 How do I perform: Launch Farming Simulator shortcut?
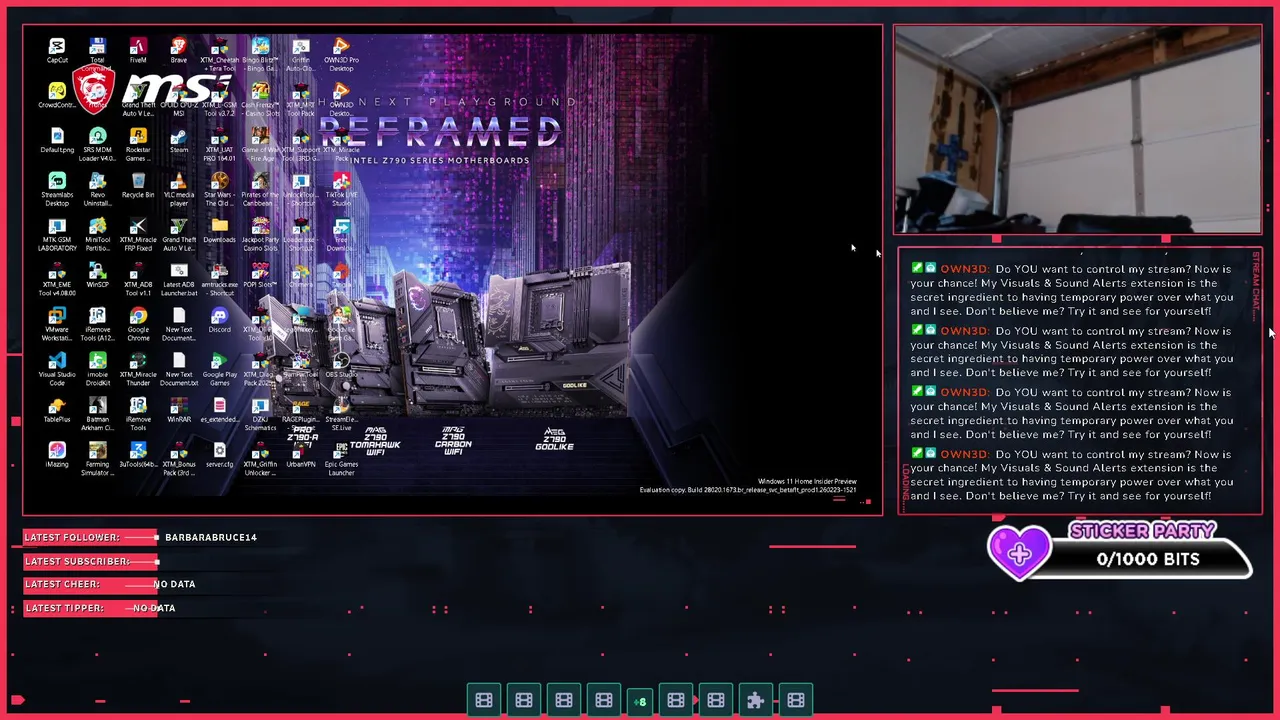pyautogui.click(x=97, y=460)
